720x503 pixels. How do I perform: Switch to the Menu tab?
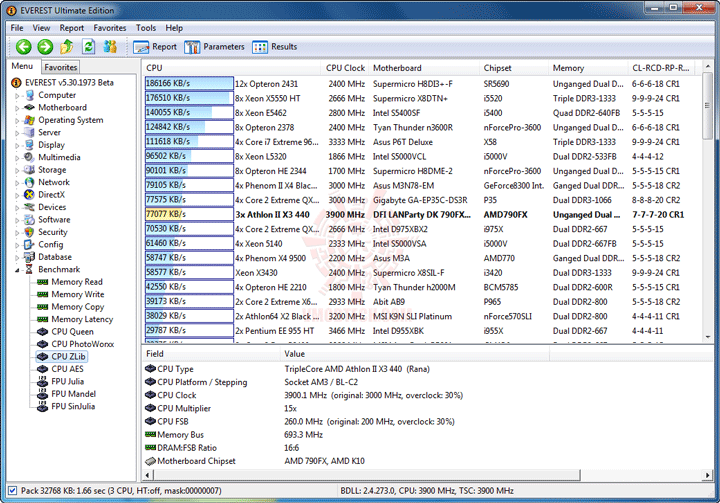(22, 66)
